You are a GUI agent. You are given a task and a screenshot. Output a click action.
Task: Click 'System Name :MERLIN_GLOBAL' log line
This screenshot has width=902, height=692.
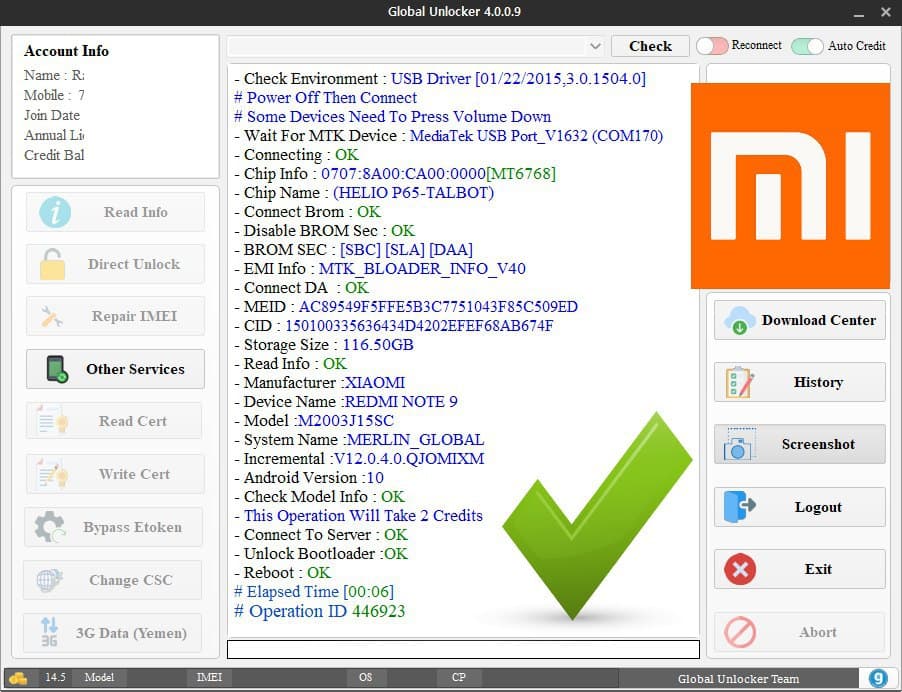pyautogui.click(x=359, y=440)
